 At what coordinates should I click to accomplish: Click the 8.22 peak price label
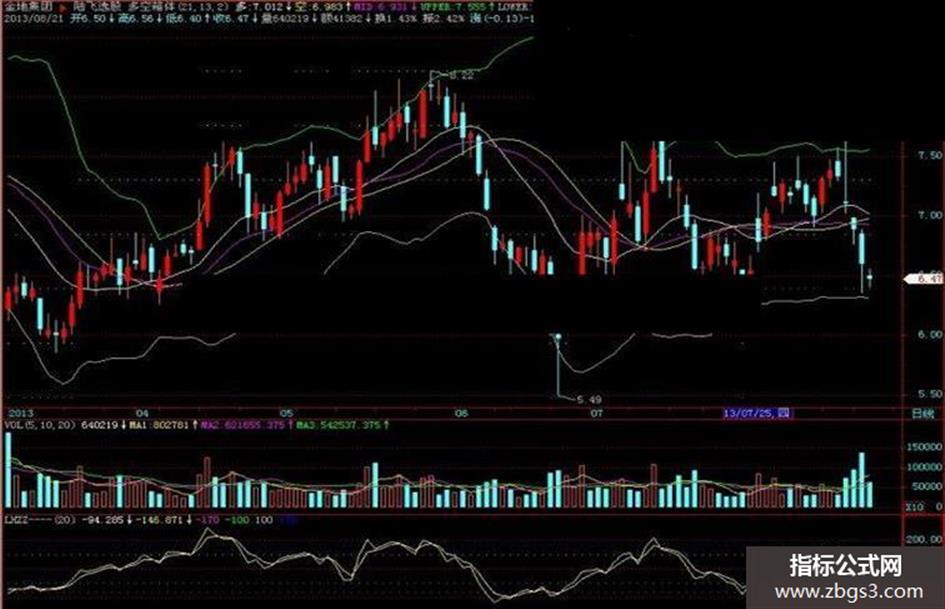pyautogui.click(x=462, y=76)
